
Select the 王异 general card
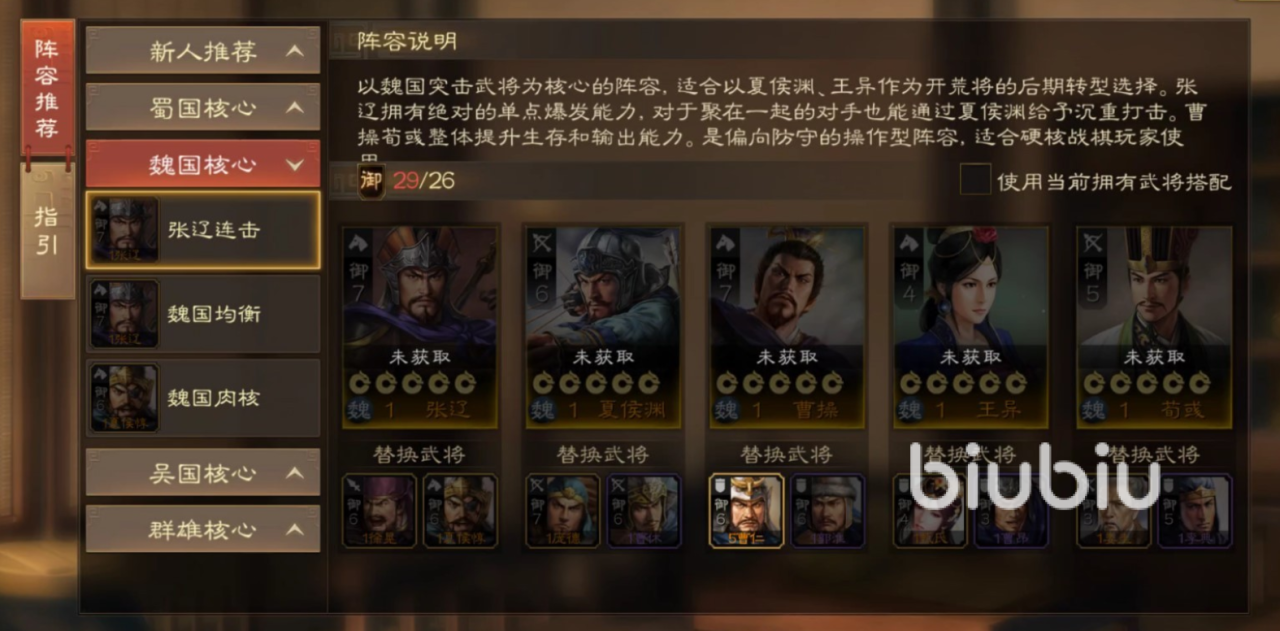point(971,327)
